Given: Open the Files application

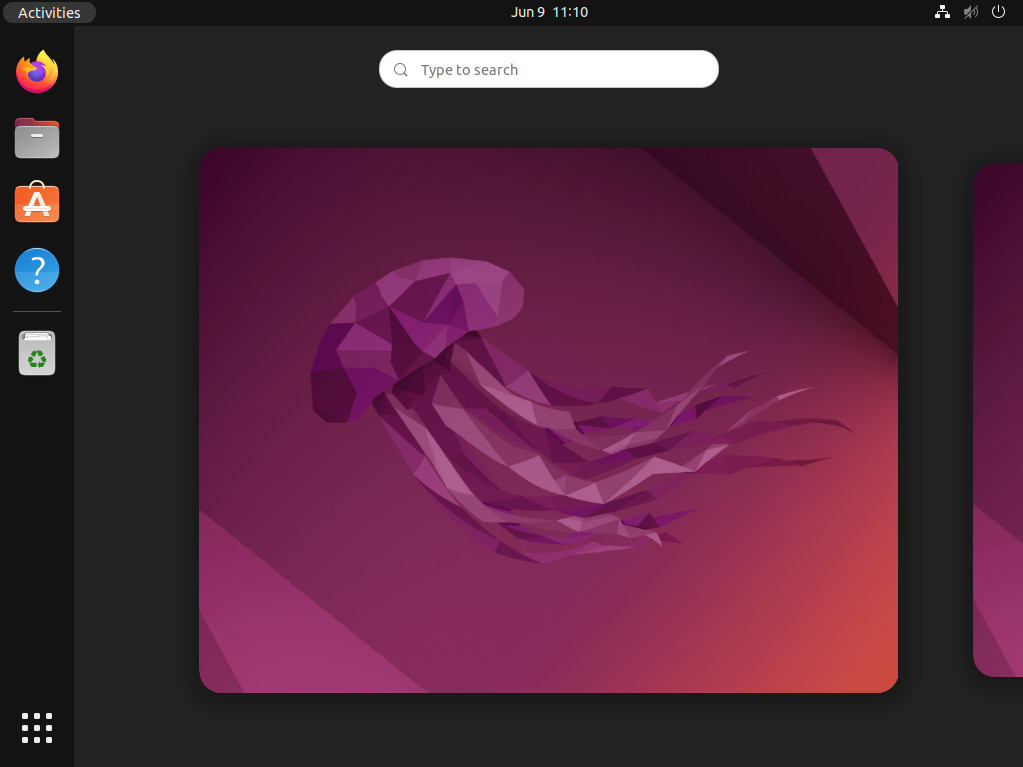Looking at the screenshot, I should tap(36, 138).
